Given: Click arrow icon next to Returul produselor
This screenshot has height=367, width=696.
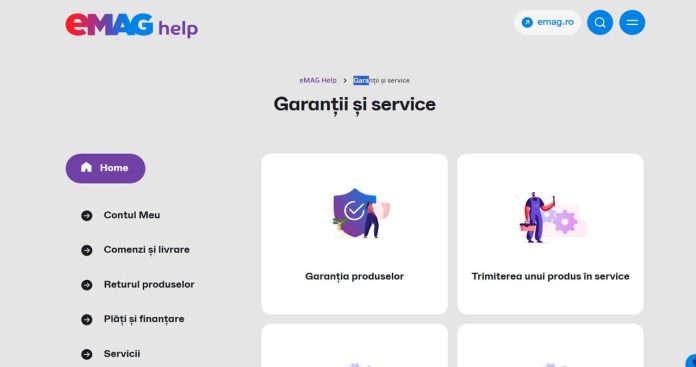Looking at the screenshot, I should coord(87,285).
